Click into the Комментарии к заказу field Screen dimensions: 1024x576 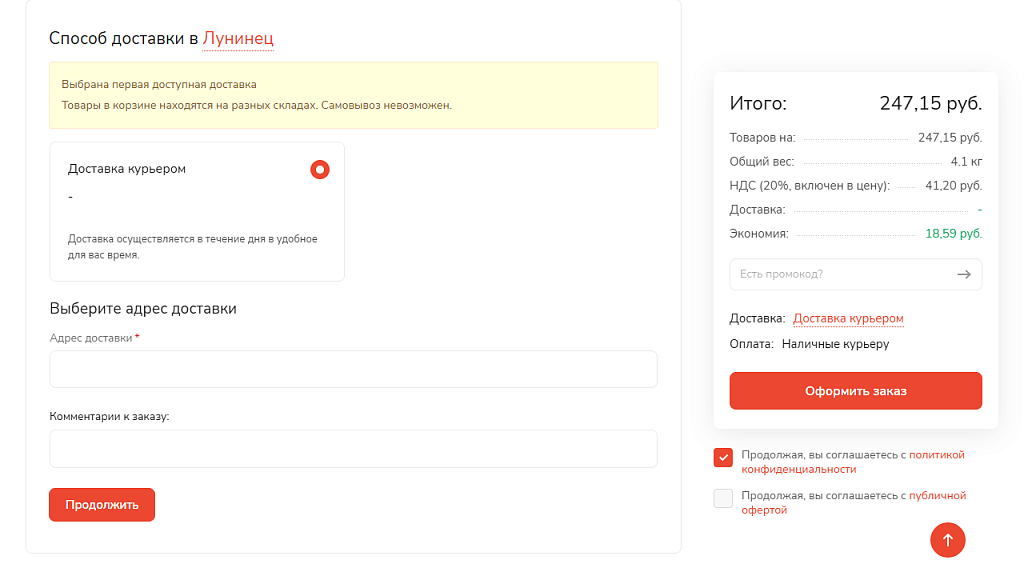tap(353, 449)
